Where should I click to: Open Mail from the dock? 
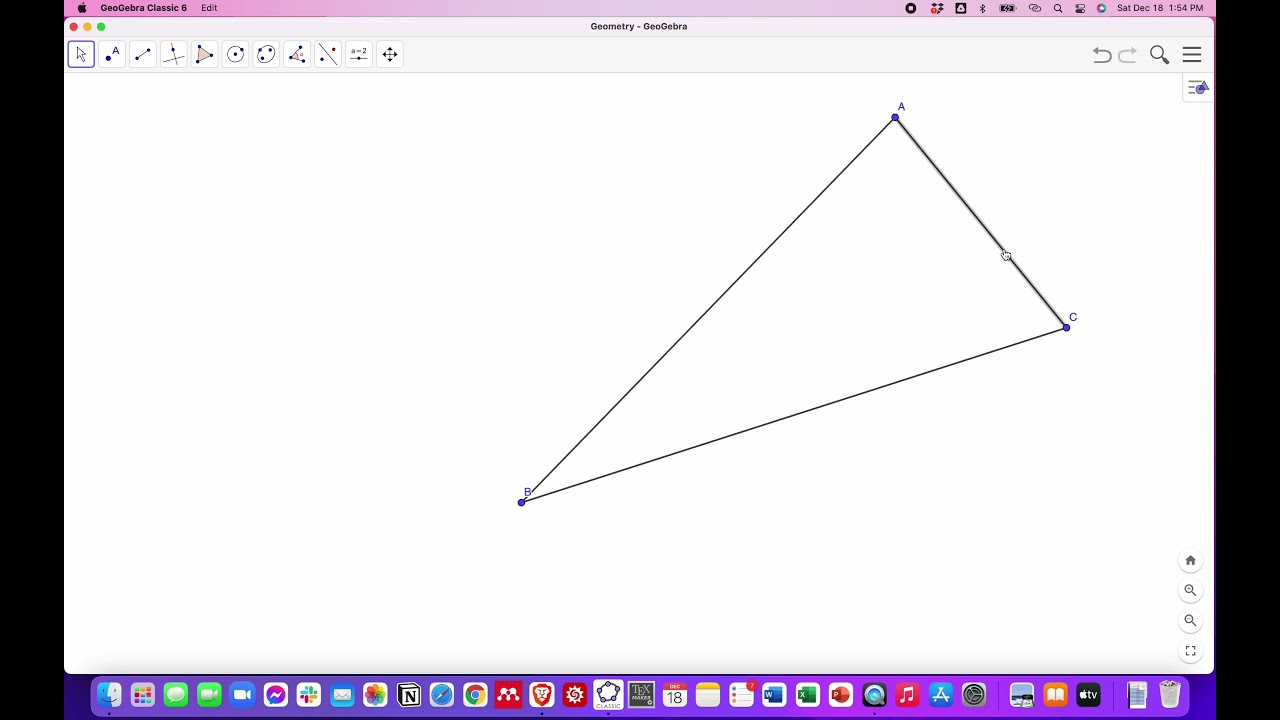click(342, 694)
